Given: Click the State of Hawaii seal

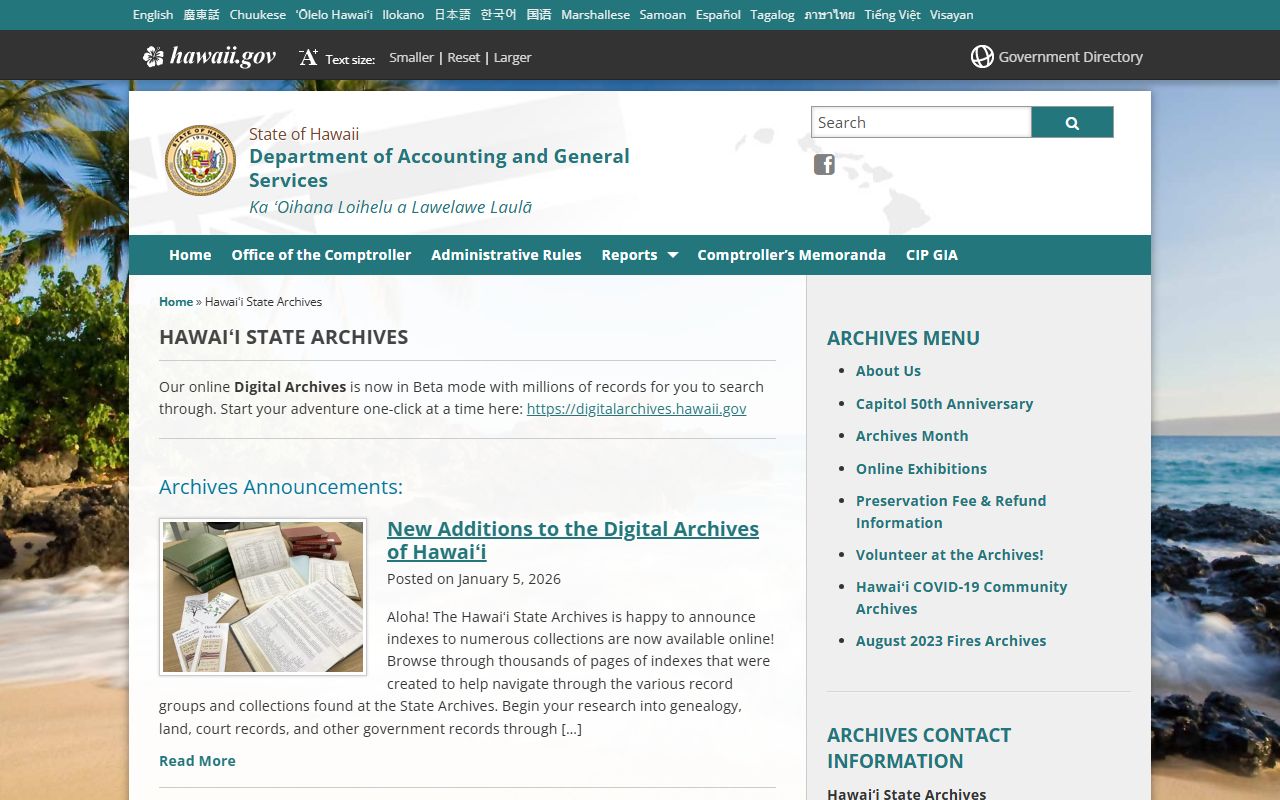Looking at the screenshot, I should coord(200,160).
